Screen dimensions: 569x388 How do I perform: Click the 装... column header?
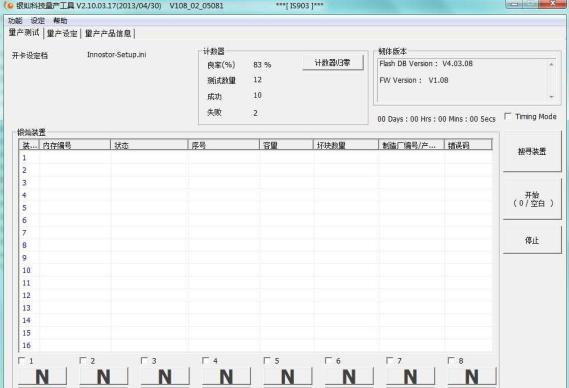29,145
